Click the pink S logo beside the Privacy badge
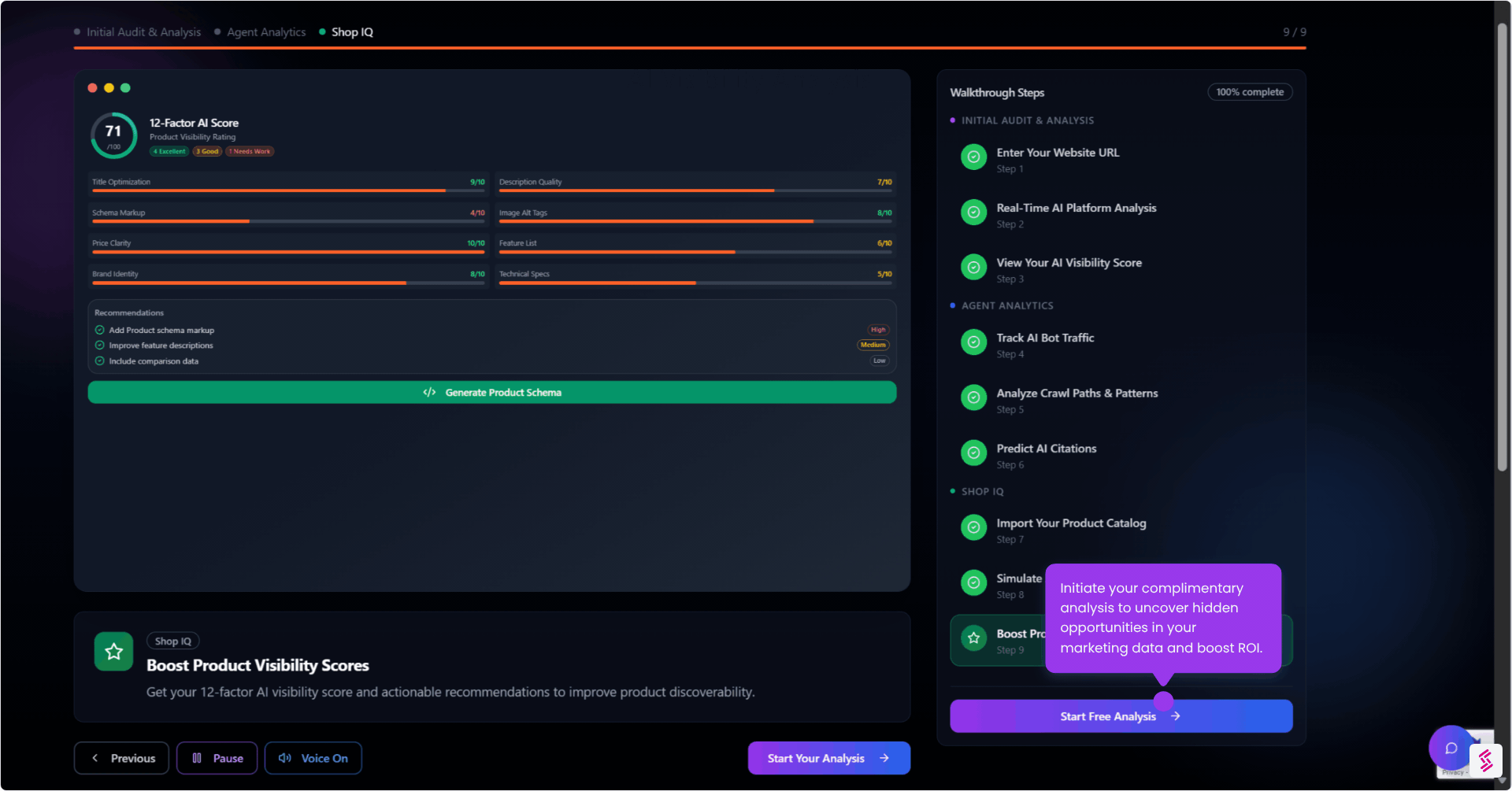 coord(1487,761)
